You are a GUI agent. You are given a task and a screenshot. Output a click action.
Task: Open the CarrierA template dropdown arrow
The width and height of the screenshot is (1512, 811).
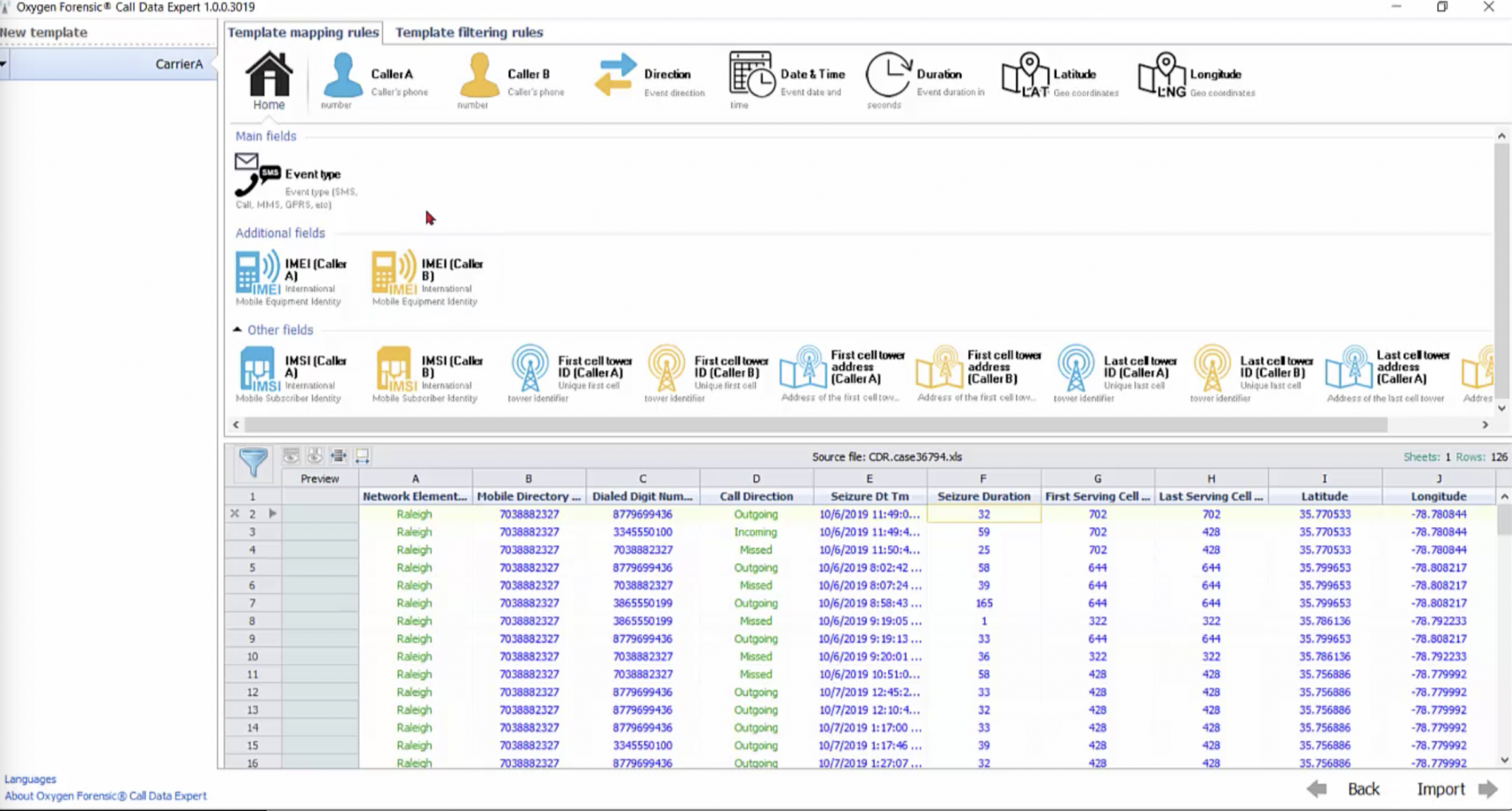pyautogui.click(x=4, y=64)
